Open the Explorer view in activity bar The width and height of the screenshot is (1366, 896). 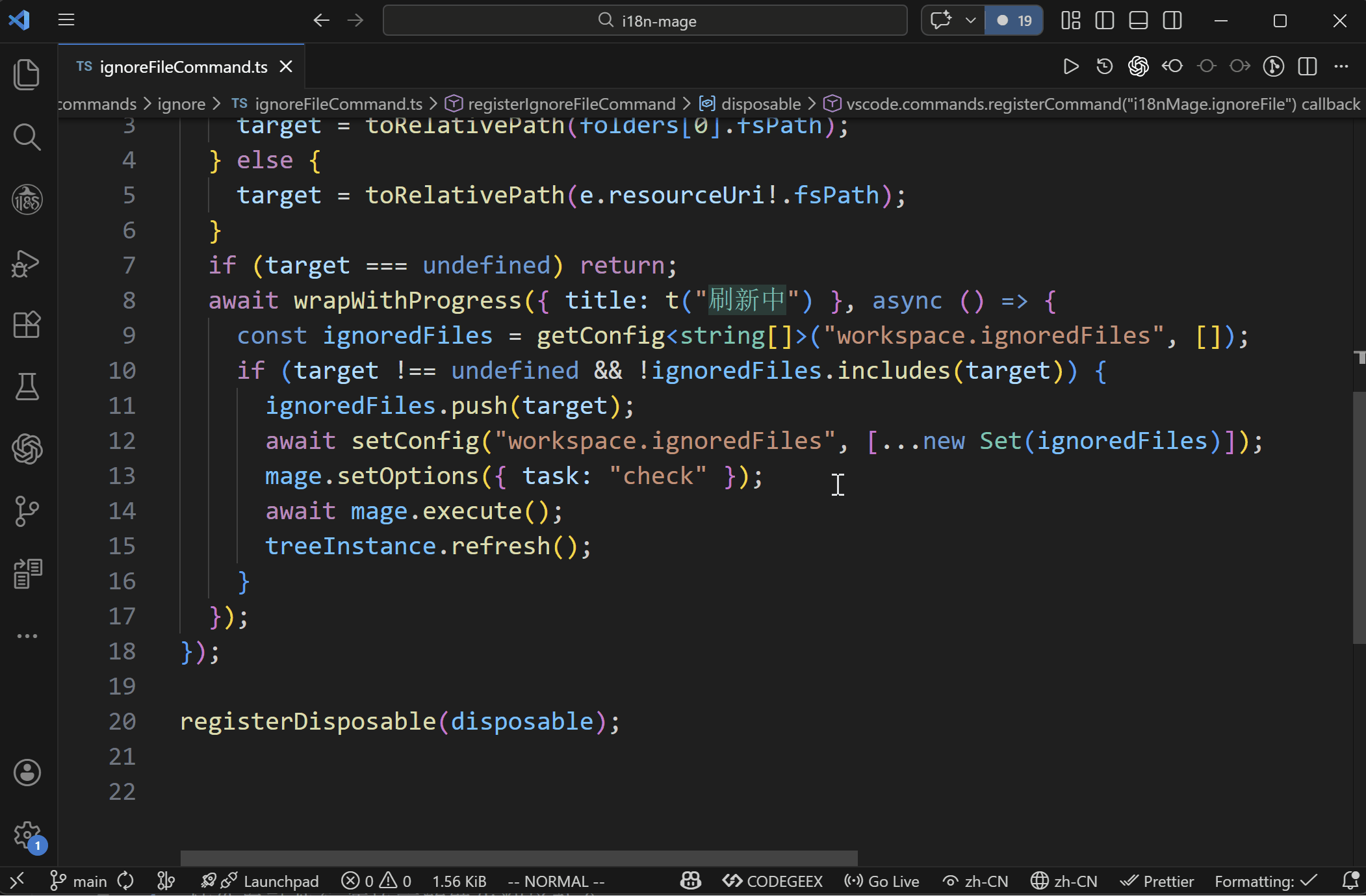[x=27, y=74]
